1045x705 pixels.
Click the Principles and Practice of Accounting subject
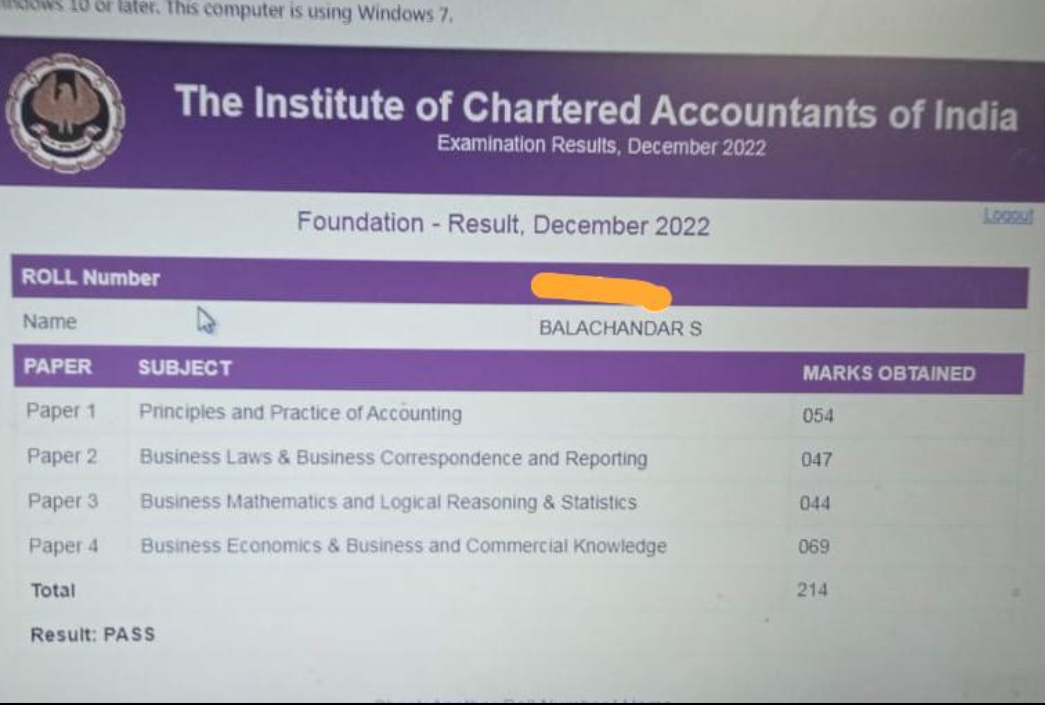[x=300, y=413]
